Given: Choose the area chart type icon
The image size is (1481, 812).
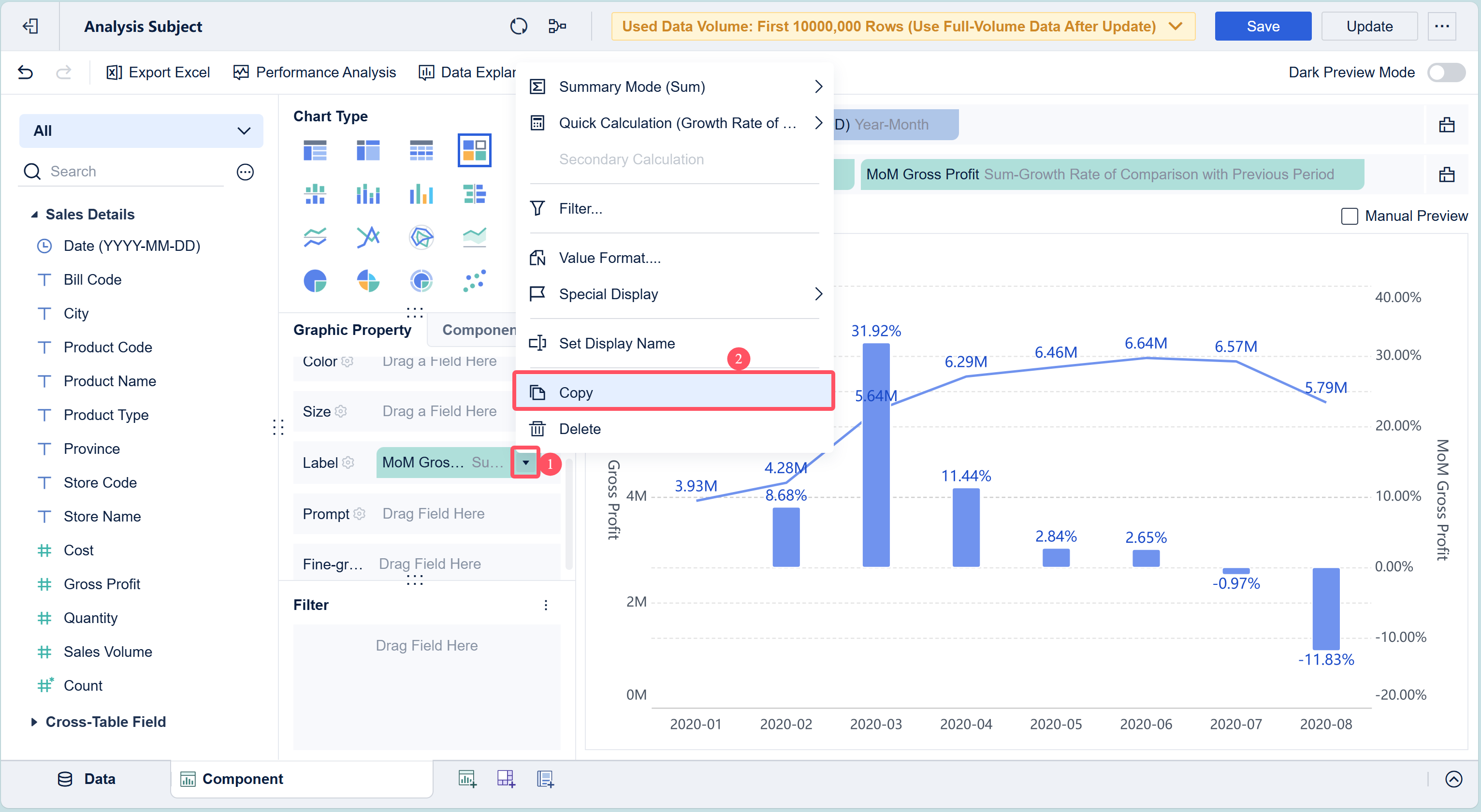Looking at the screenshot, I should tap(474, 237).
